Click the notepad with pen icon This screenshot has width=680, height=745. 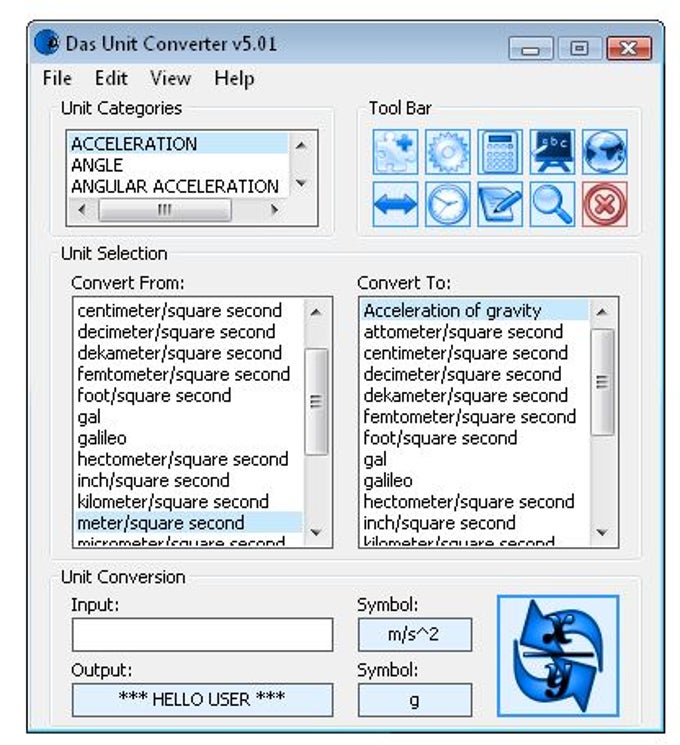click(x=499, y=204)
